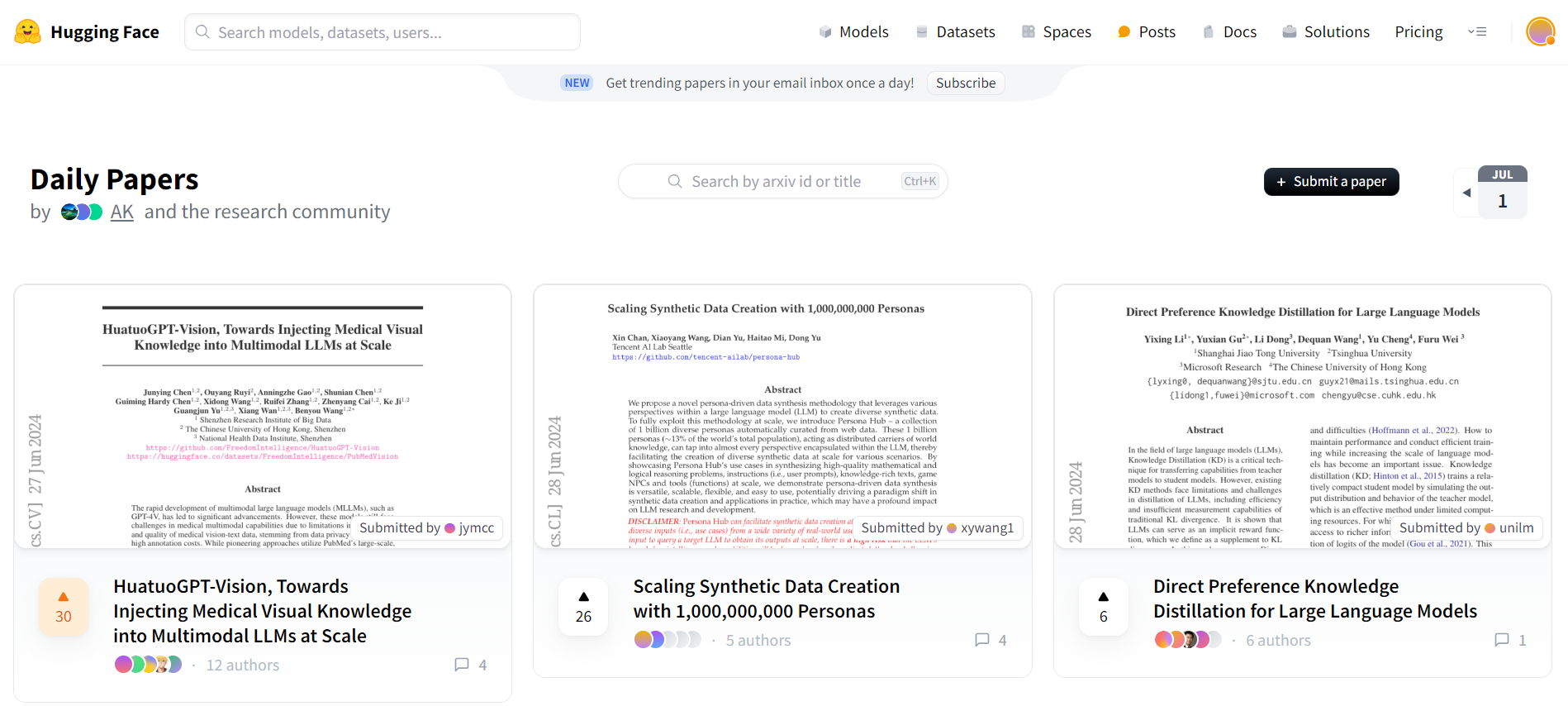Click author avatars on Personas paper card
The width and height of the screenshot is (1568, 706).
click(668, 640)
